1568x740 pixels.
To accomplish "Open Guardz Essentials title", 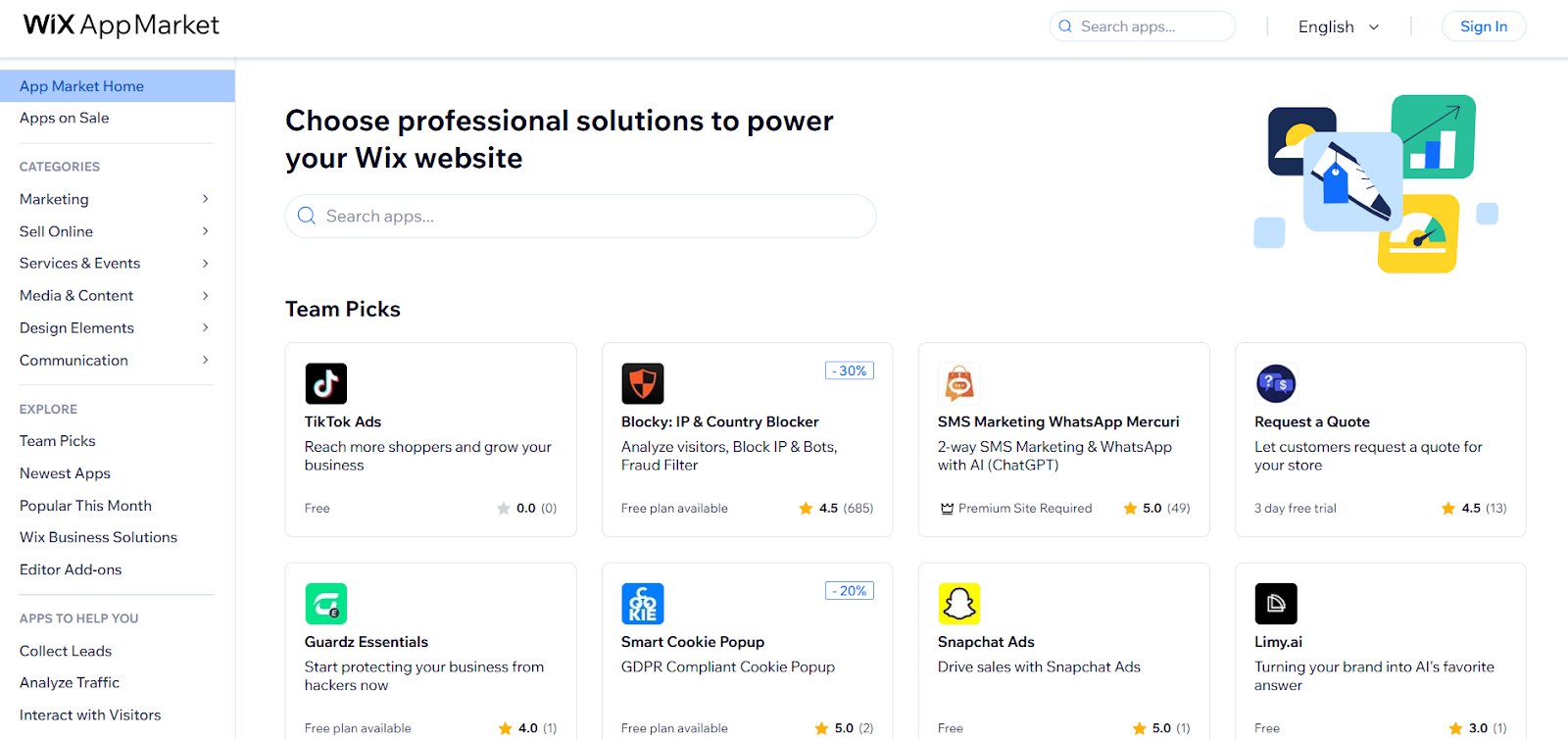I will tap(367, 642).
